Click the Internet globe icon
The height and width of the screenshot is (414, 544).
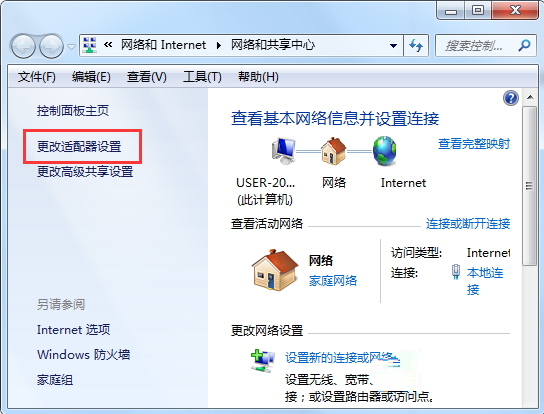(384, 151)
